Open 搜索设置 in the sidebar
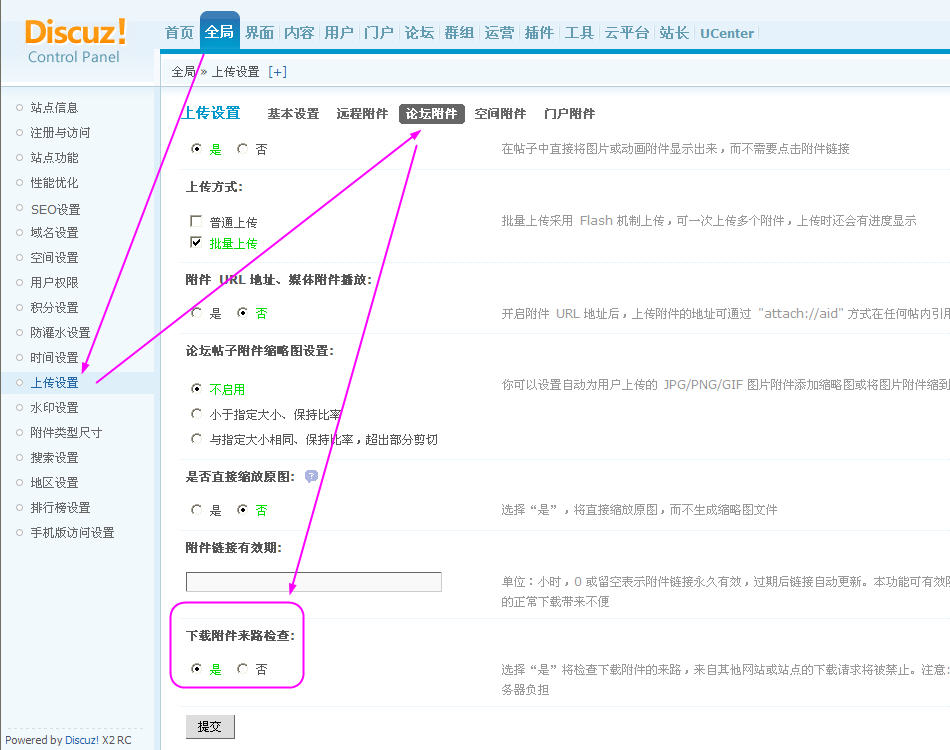Image resolution: width=950 pixels, height=750 pixels. click(x=55, y=458)
